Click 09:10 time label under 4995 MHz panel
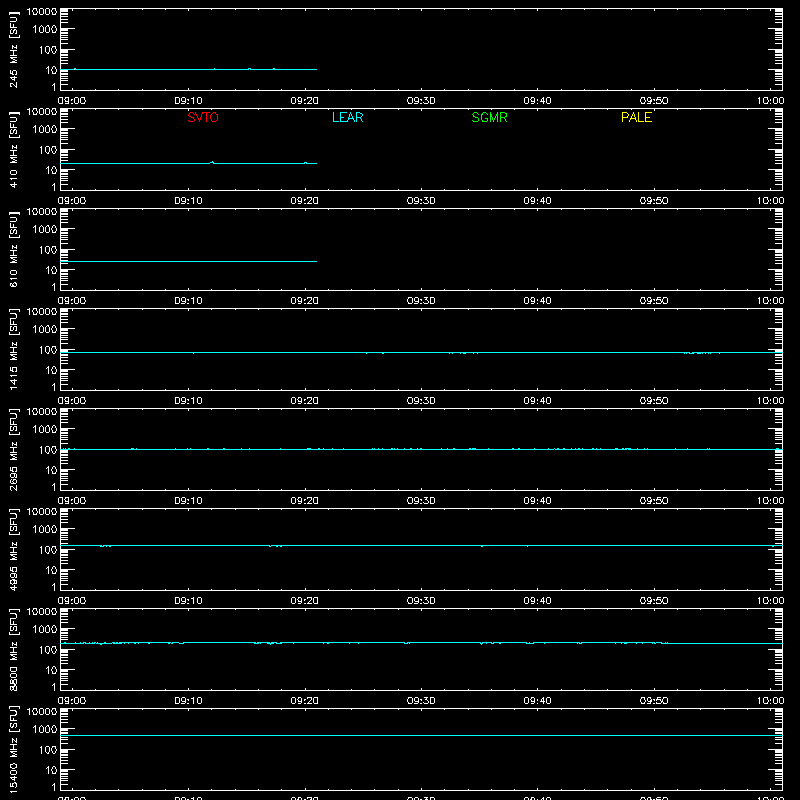800x800 pixels. [x=188, y=601]
